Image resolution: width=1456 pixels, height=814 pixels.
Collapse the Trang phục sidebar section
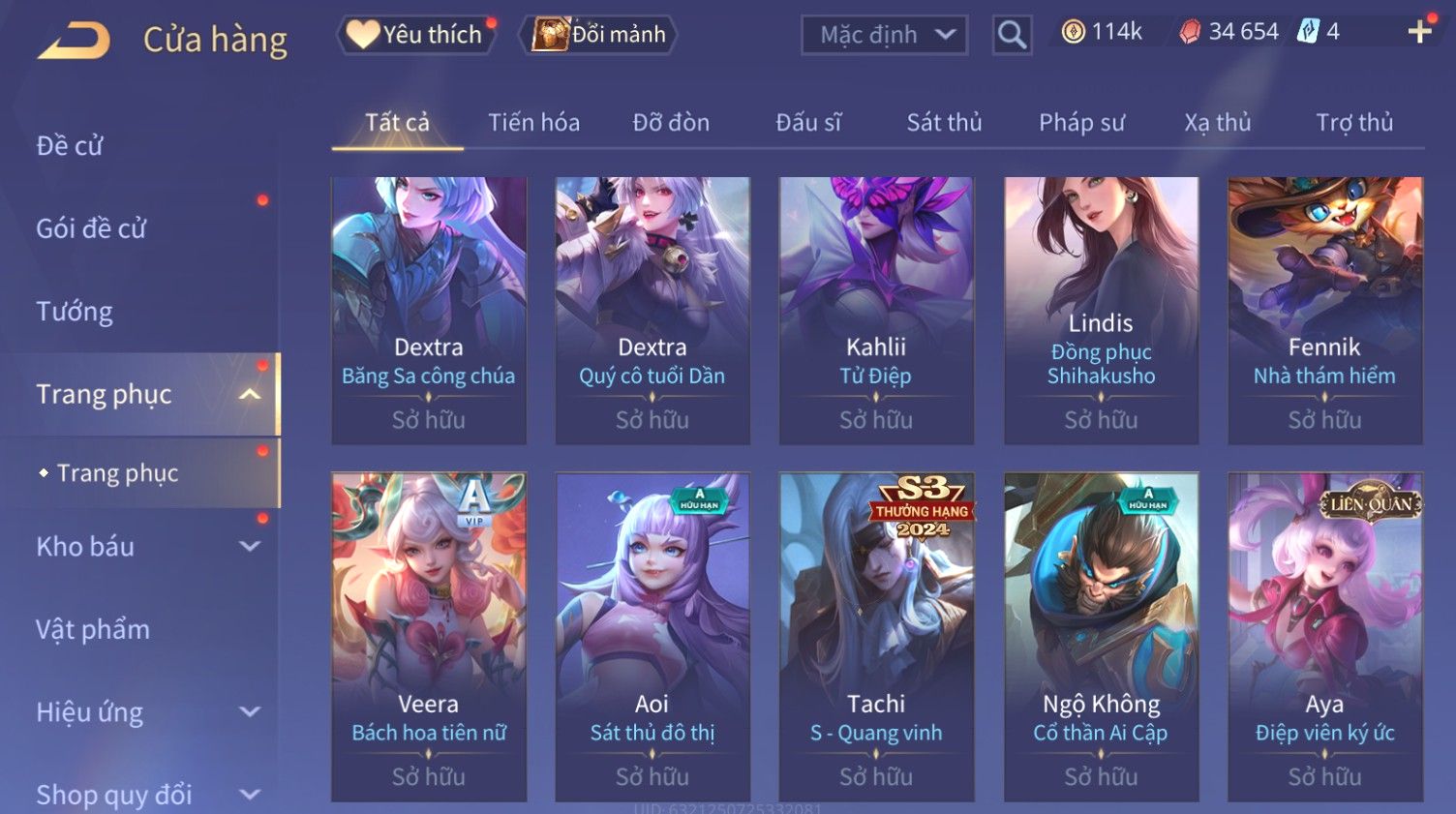tap(250, 394)
